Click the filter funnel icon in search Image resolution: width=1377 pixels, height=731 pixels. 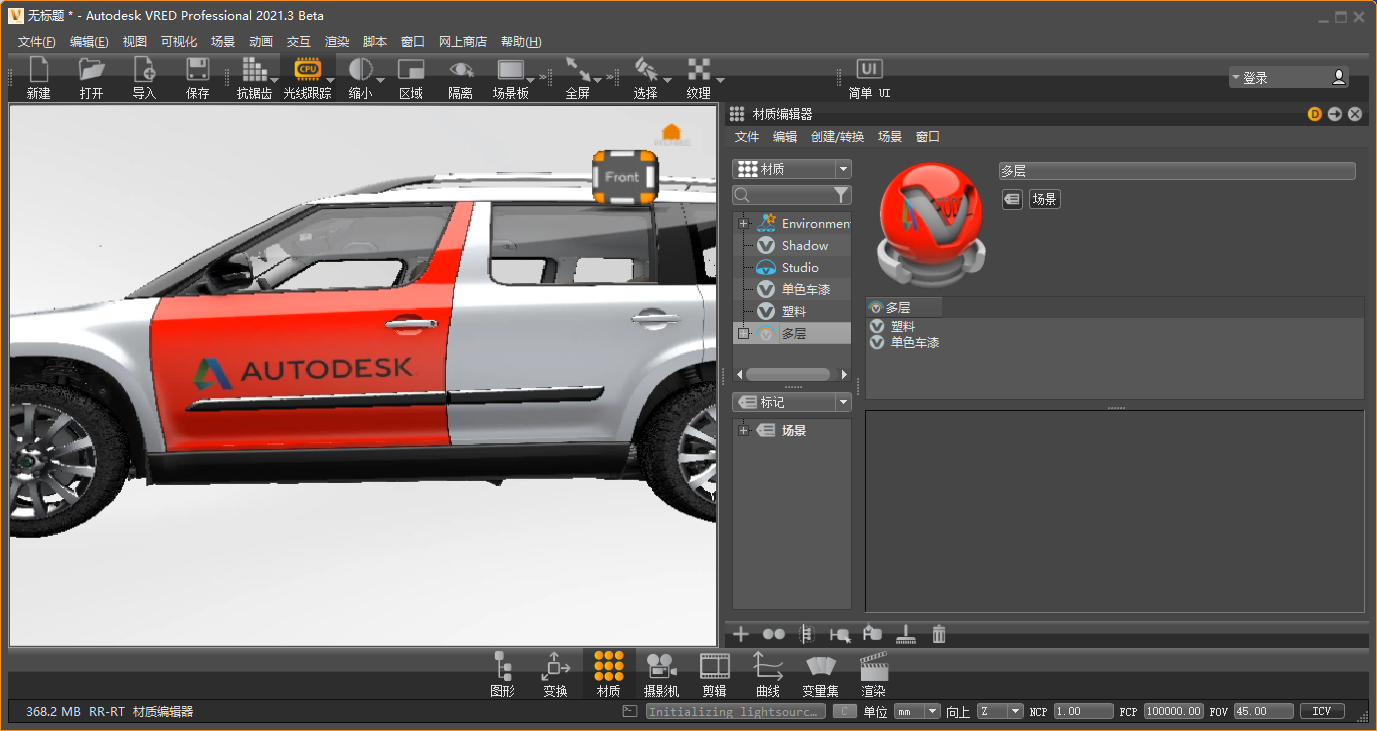point(842,195)
